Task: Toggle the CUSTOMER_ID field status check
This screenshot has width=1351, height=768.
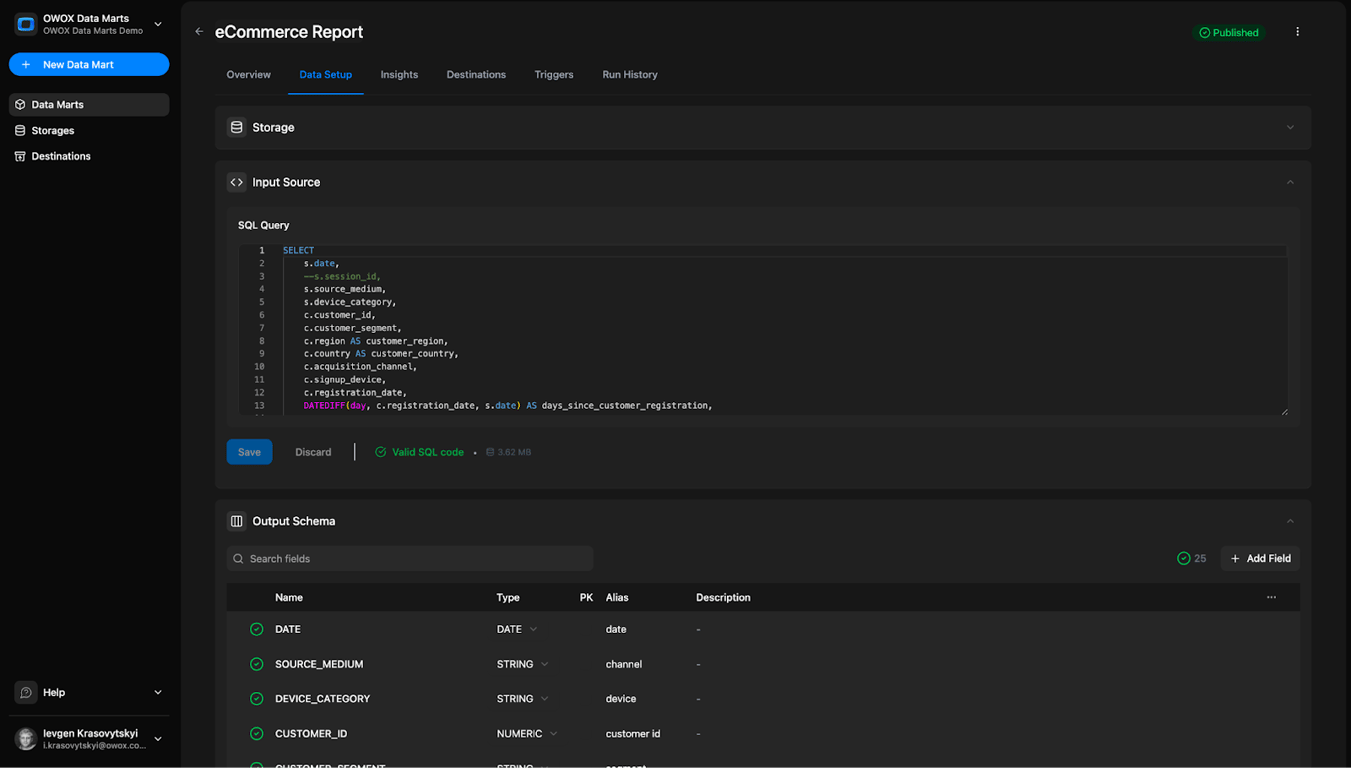Action: pyautogui.click(x=257, y=734)
